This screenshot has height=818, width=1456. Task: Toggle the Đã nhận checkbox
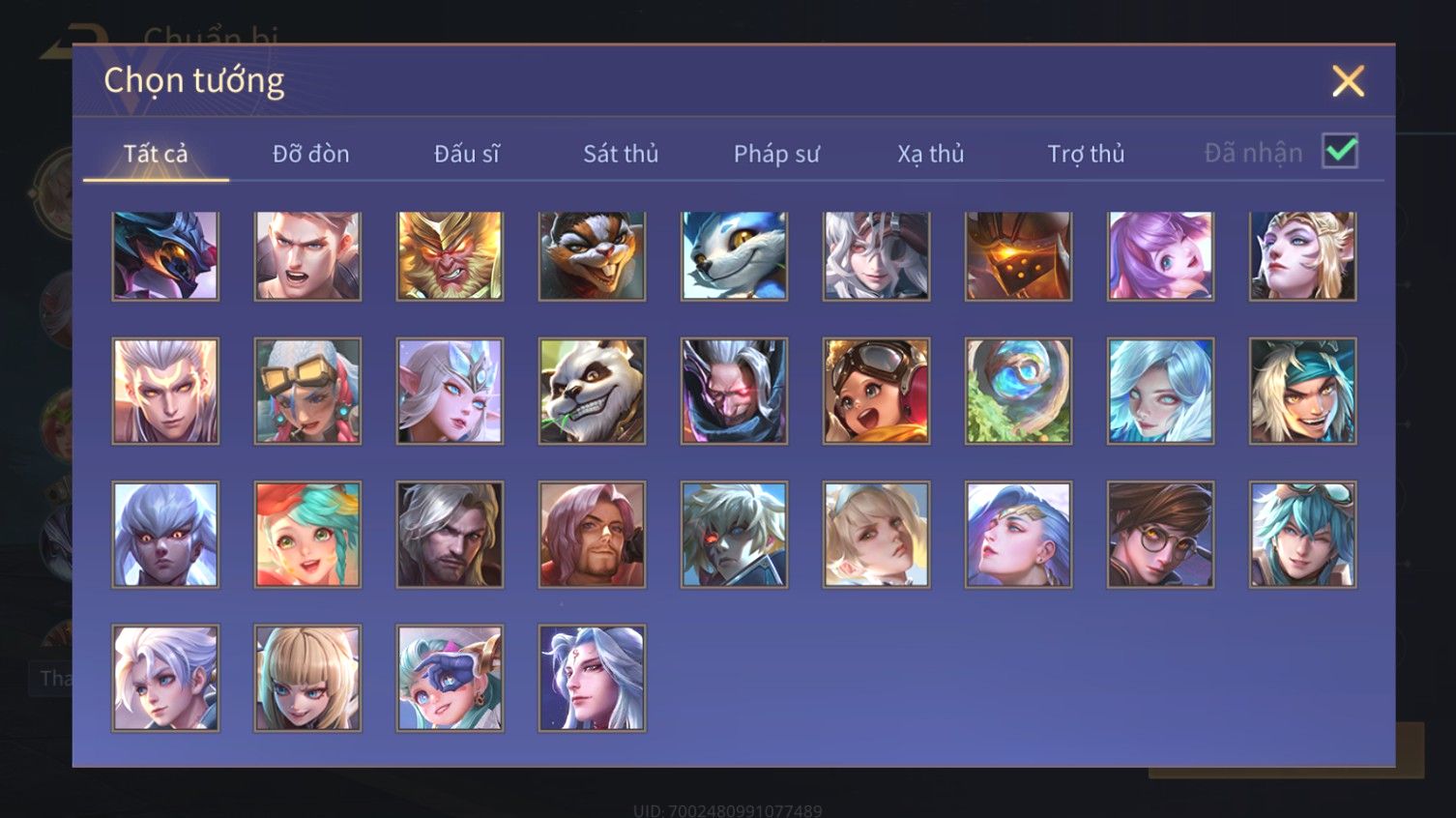[x=1340, y=151]
